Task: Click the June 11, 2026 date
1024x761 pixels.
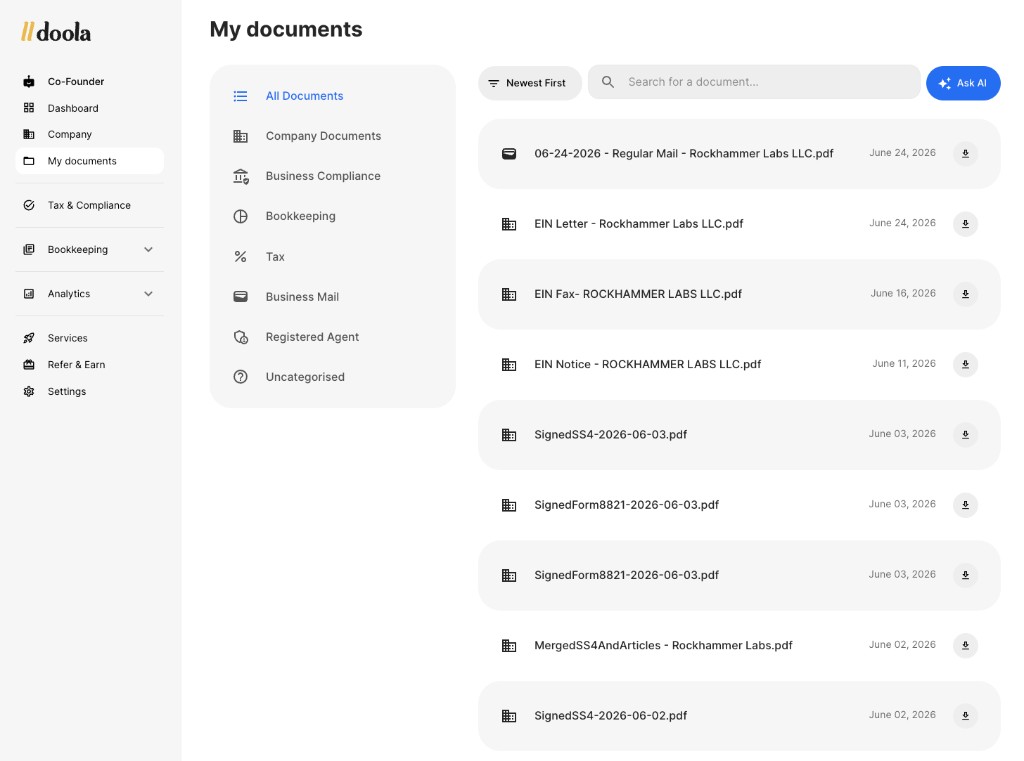Action: click(x=904, y=363)
